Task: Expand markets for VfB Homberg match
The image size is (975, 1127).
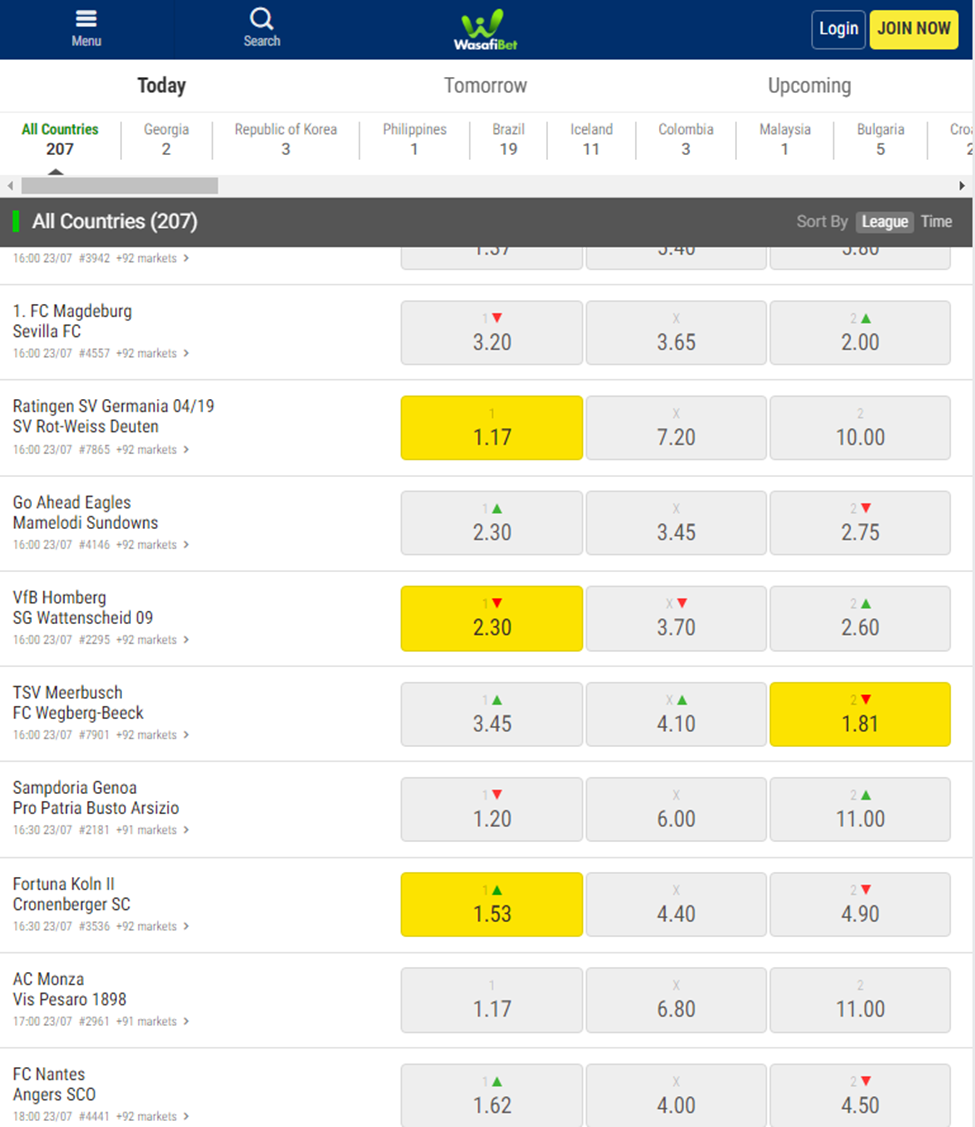Action: (x=152, y=640)
